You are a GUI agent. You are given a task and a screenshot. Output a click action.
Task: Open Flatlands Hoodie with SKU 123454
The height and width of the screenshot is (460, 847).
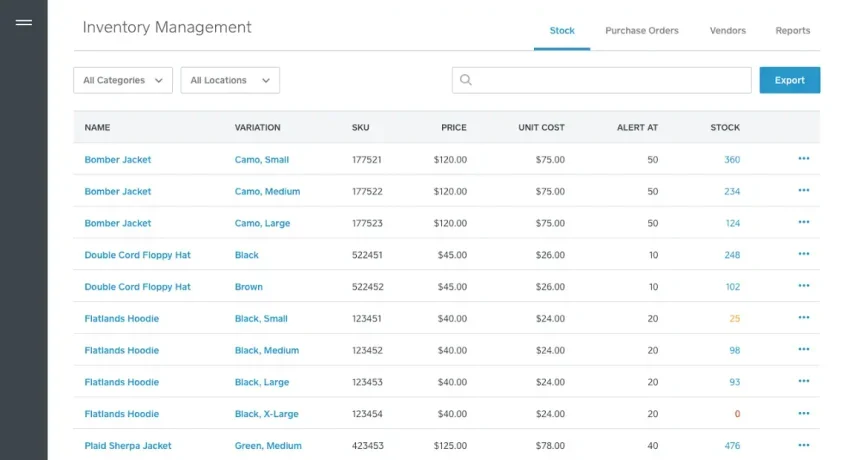[122, 414]
